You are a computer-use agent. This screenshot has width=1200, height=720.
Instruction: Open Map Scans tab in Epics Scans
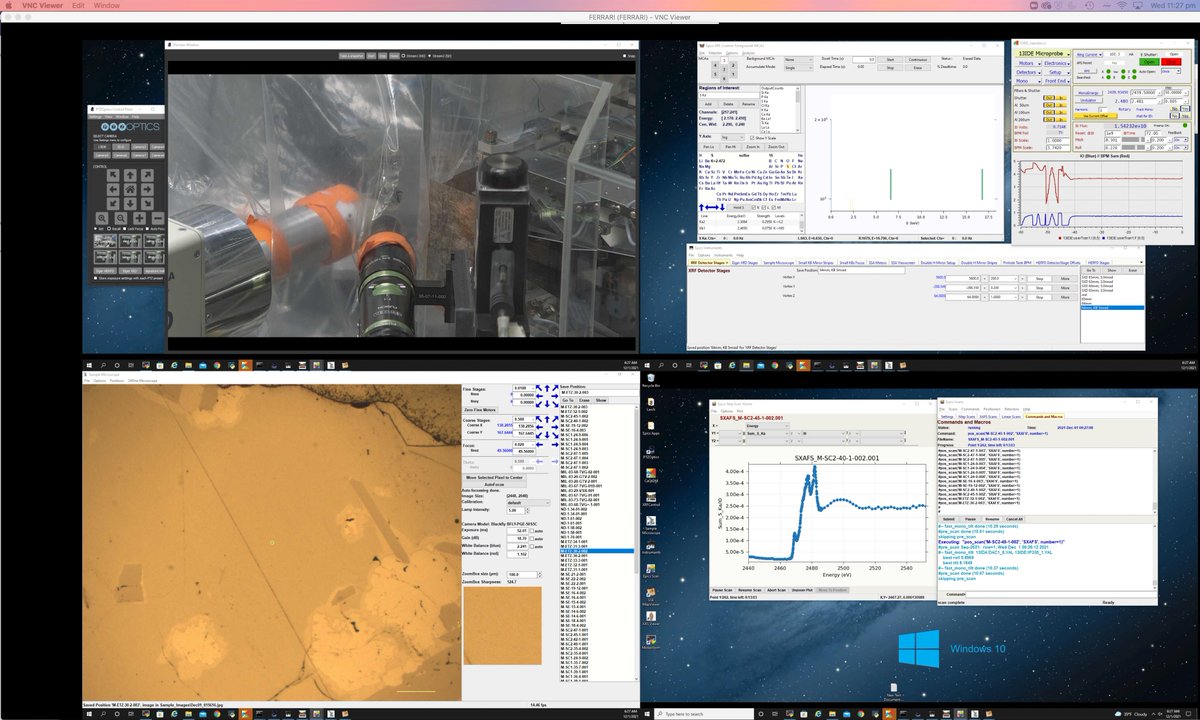[966, 417]
